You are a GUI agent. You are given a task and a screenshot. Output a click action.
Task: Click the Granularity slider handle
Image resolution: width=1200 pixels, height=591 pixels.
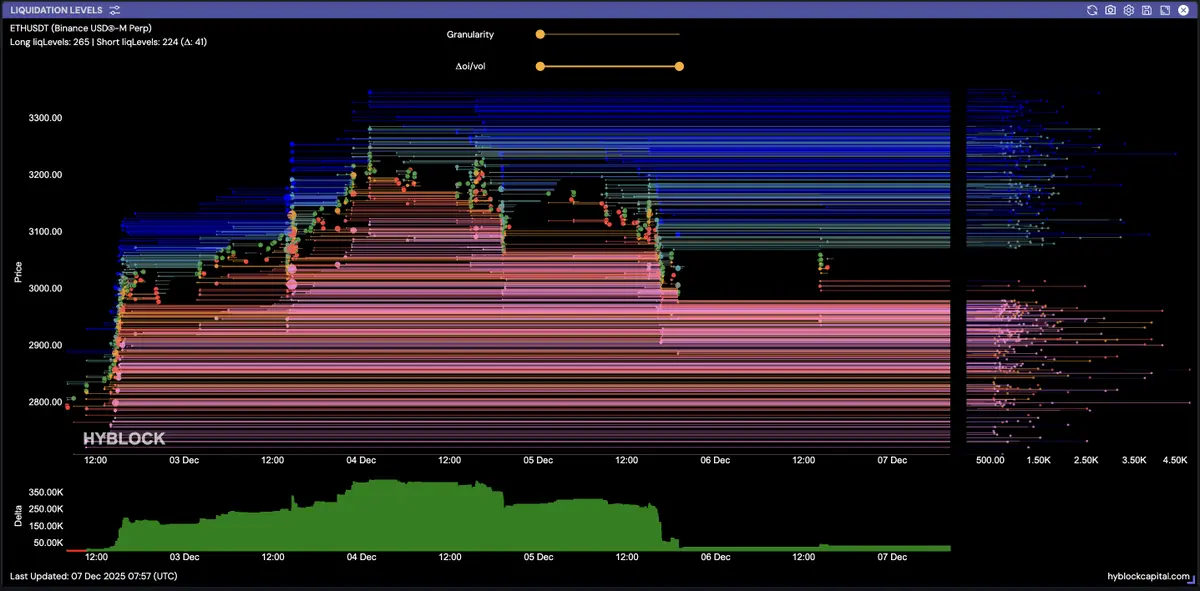(540, 34)
